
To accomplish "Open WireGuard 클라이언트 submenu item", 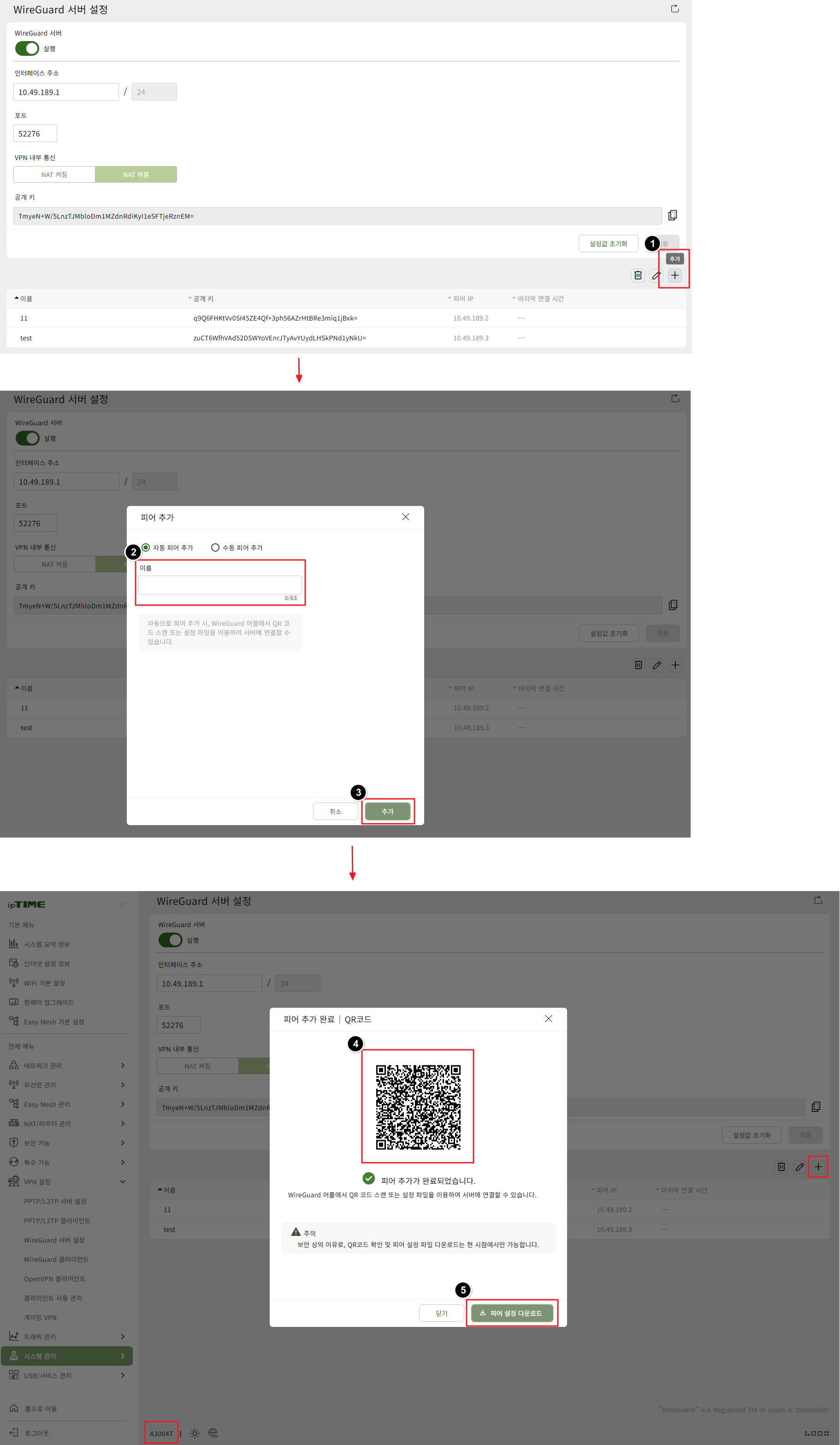I will [x=56, y=1259].
